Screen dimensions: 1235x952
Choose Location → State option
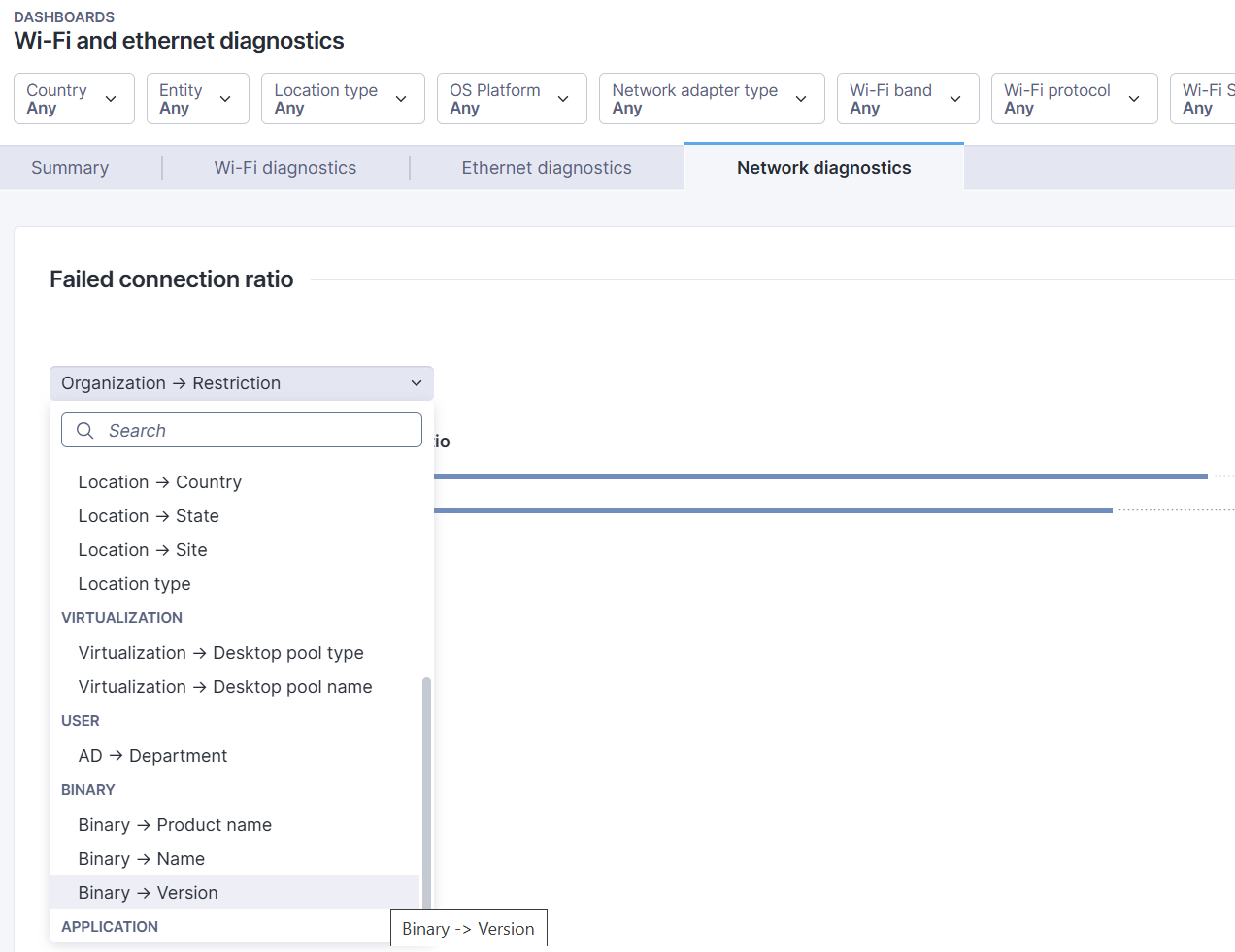click(149, 516)
